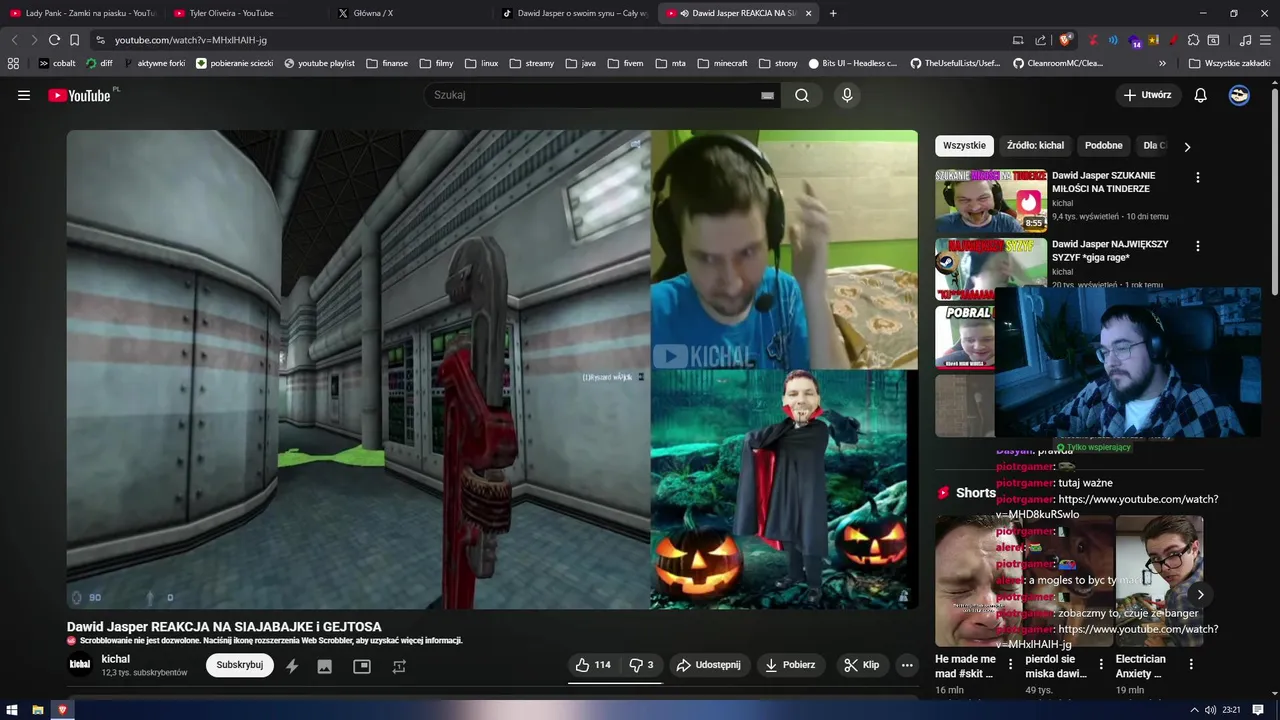
Task: Click the screenshot image icon below video
Action: pos(325,666)
